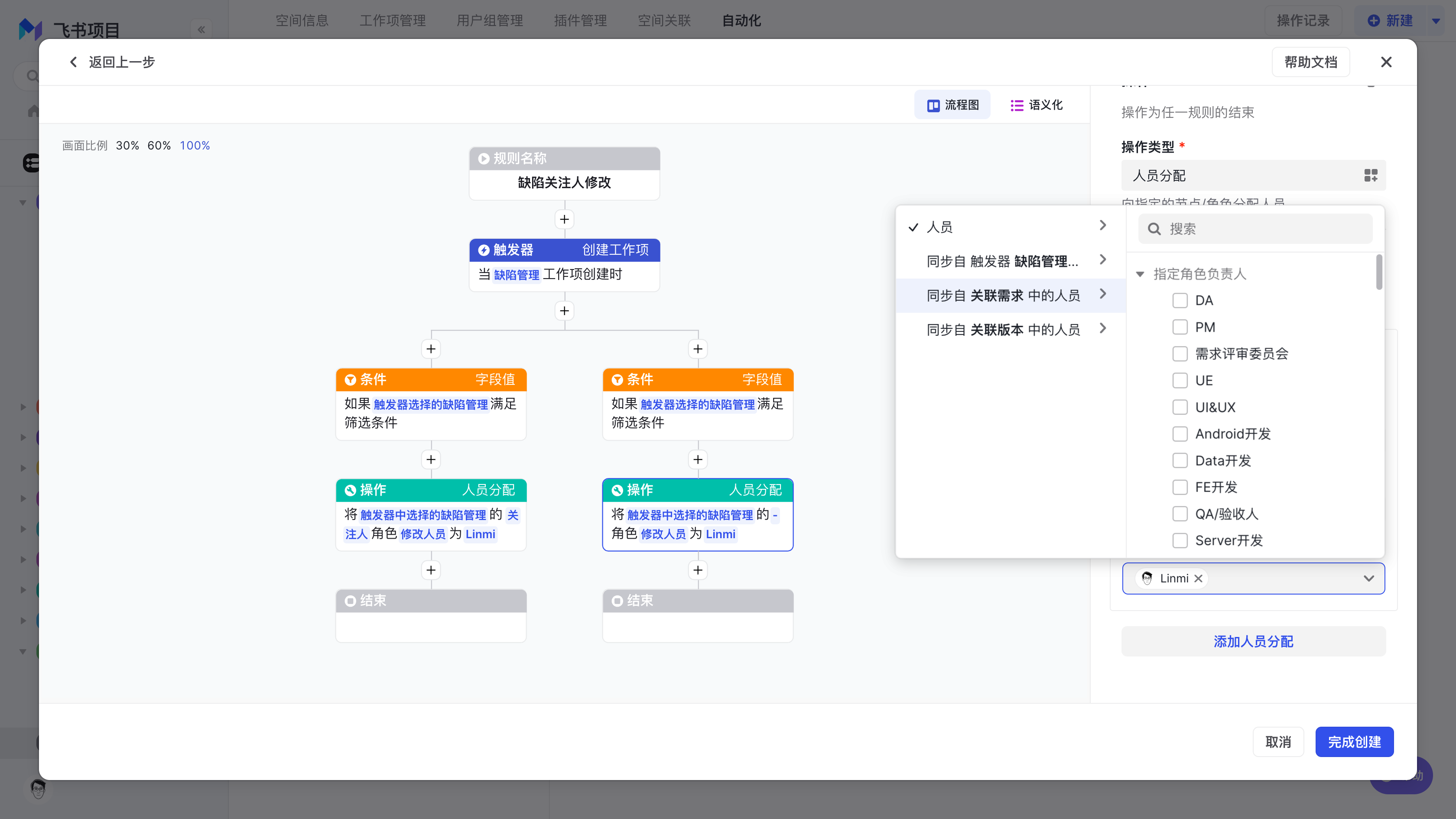
Task: Open the dropdown arrow beside 新建
Action: coord(1436,21)
